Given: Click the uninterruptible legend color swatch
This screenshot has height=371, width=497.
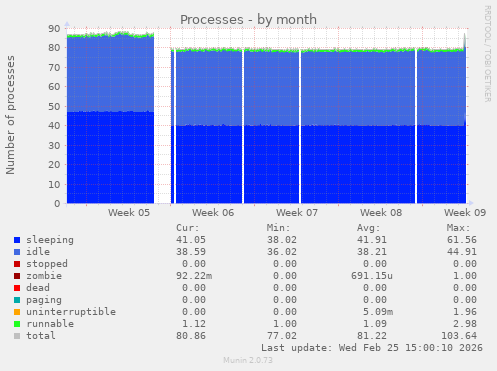Looking at the screenshot, I should pyautogui.click(x=17, y=312).
